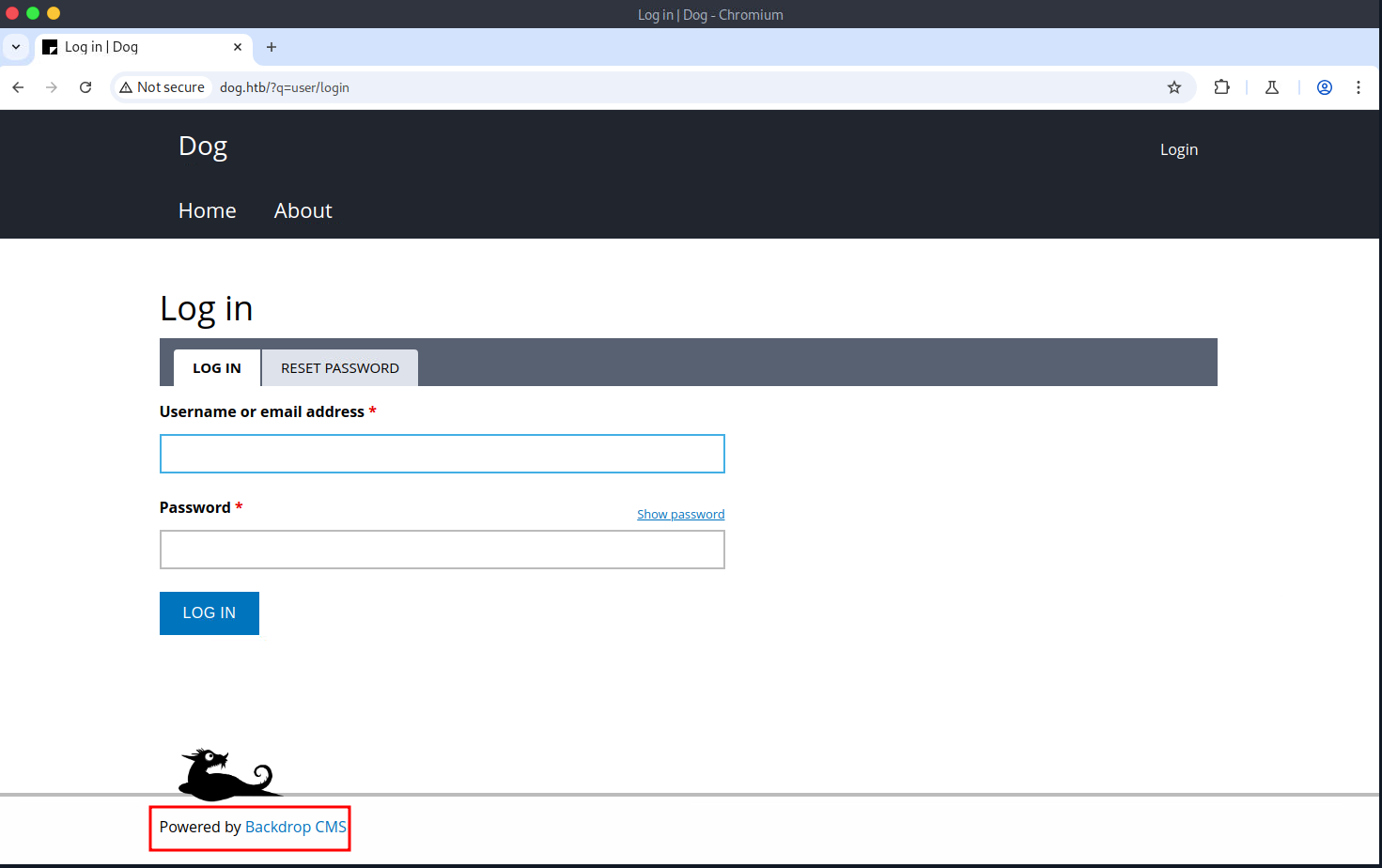Image resolution: width=1382 pixels, height=868 pixels.
Task: Open the browser profile icon
Action: pos(1325,87)
